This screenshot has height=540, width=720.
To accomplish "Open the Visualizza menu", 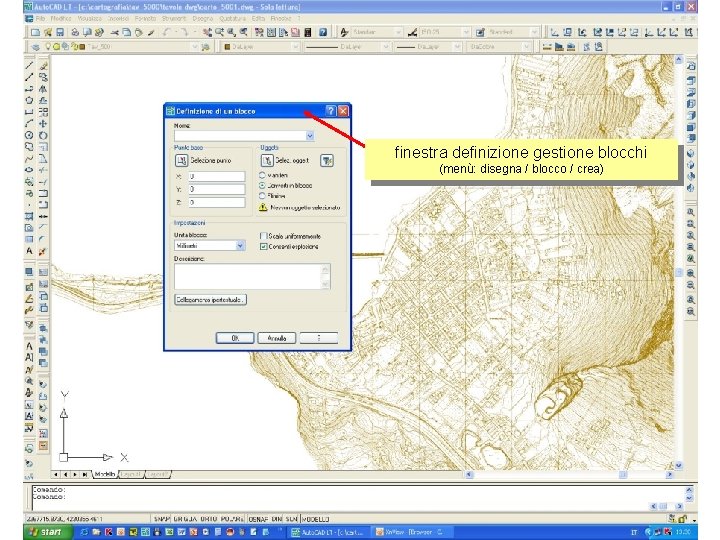I will click(x=90, y=18).
